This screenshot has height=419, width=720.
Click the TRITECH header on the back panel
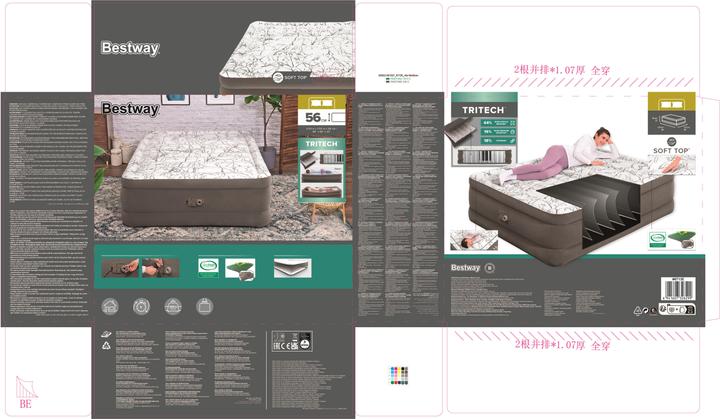click(483, 110)
